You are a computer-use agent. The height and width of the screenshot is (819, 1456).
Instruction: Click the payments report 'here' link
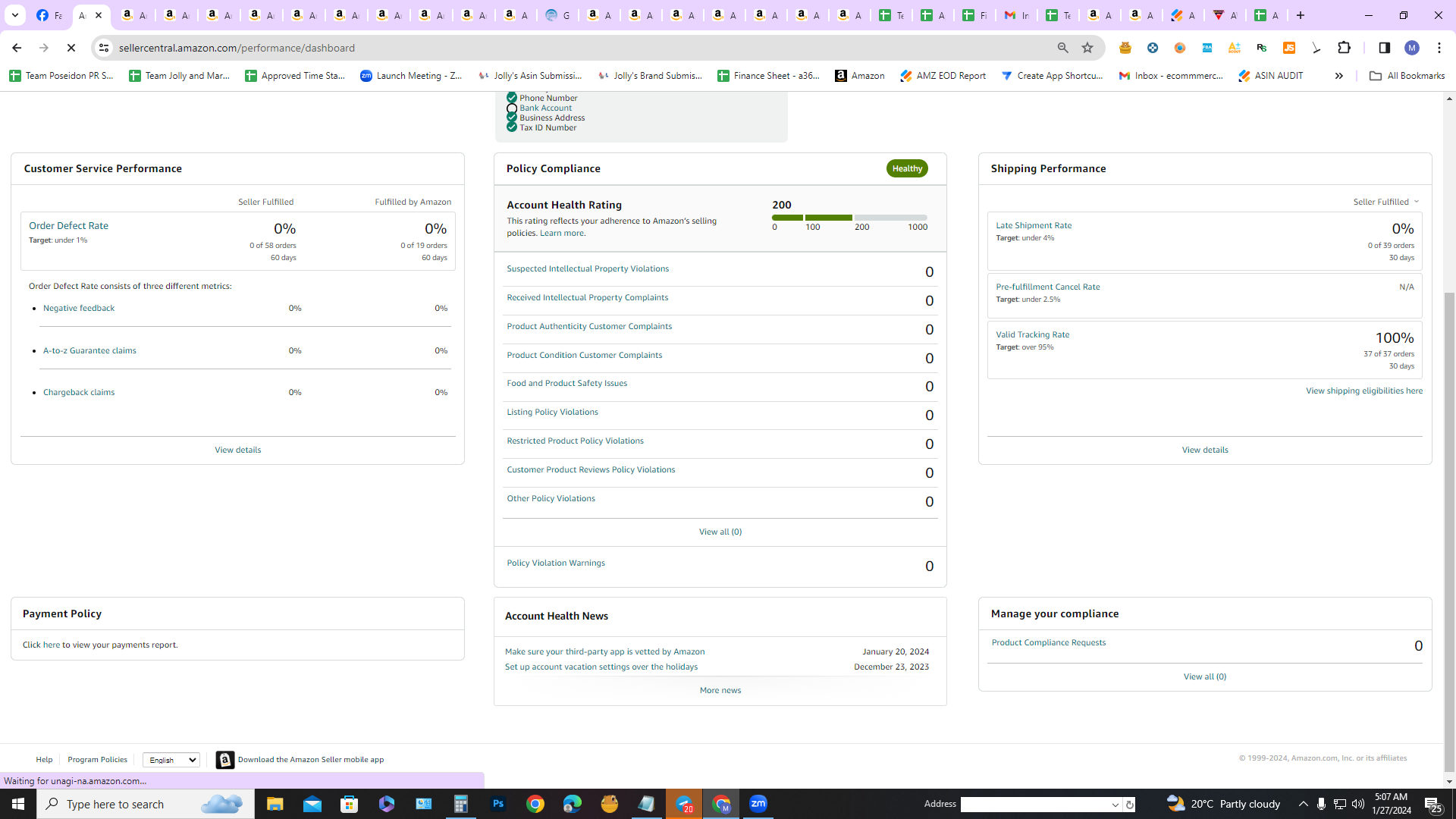[x=51, y=645]
